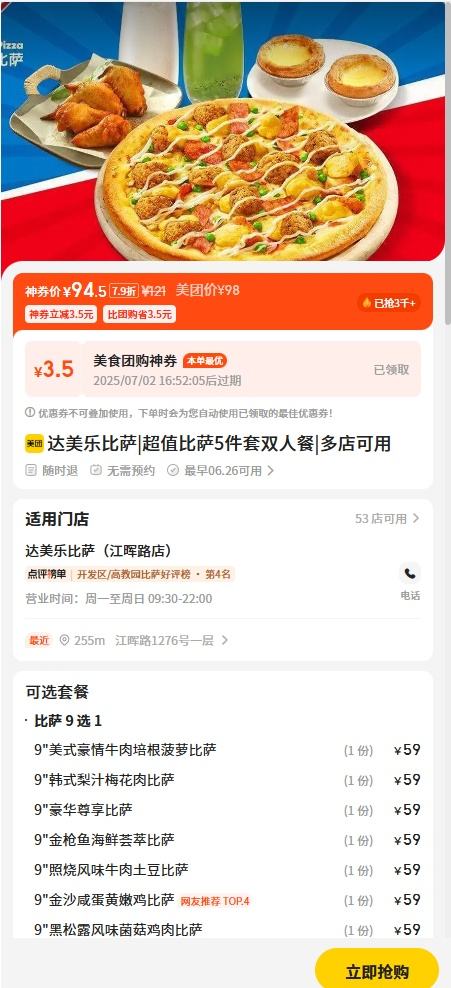
Task: Click the yellow Meituan badge icon
Action: [x=34, y=444]
